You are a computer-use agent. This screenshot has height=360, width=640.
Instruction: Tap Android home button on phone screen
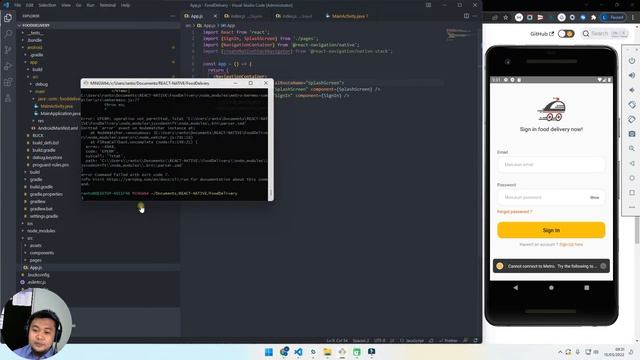(551, 287)
